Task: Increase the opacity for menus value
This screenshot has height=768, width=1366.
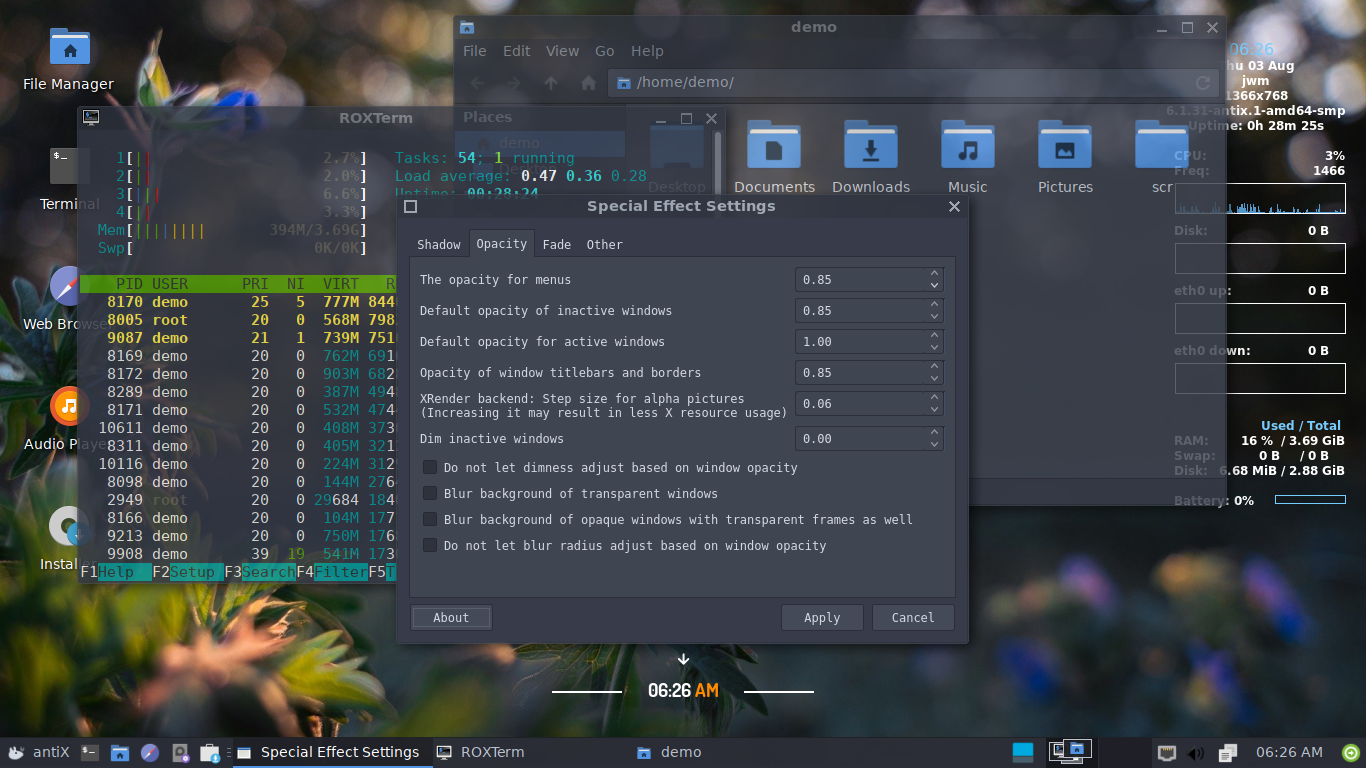Action: [934, 274]
